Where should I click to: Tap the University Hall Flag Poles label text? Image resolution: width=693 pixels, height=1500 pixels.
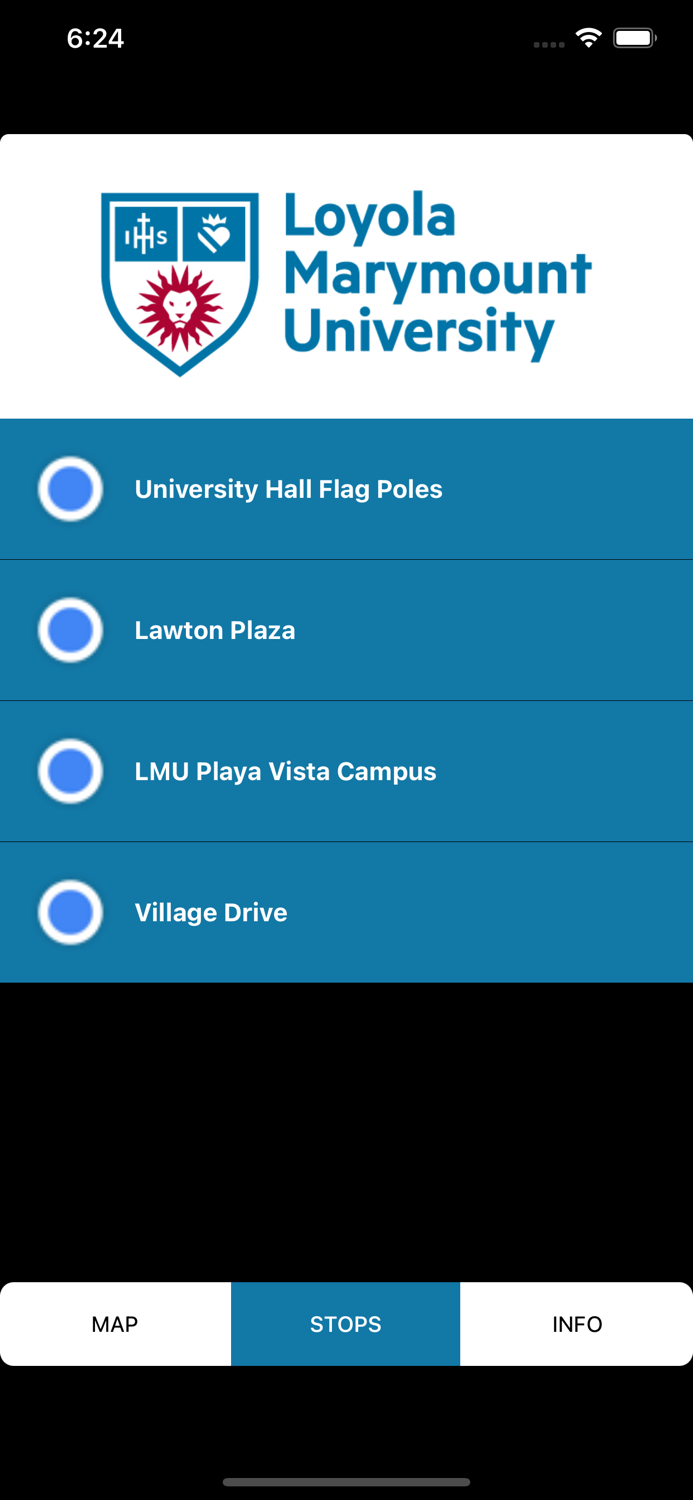click(x=288, y=489)
